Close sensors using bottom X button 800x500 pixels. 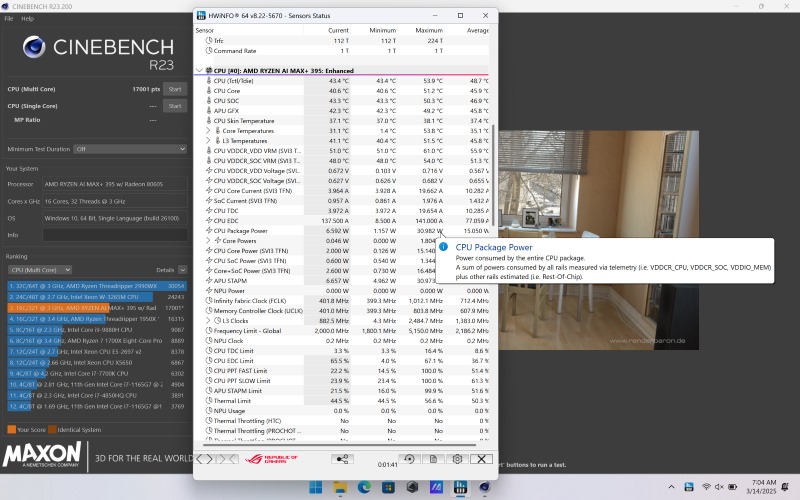(x=481, y=459)
